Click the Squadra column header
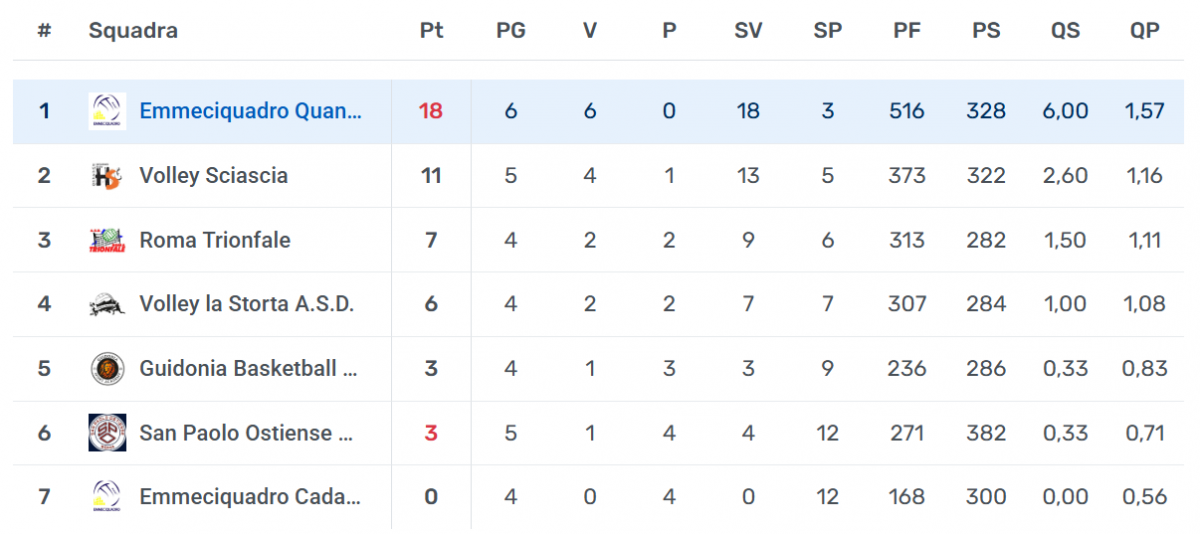This screenshot has height=534, width=1200. [x=133, y=31]
